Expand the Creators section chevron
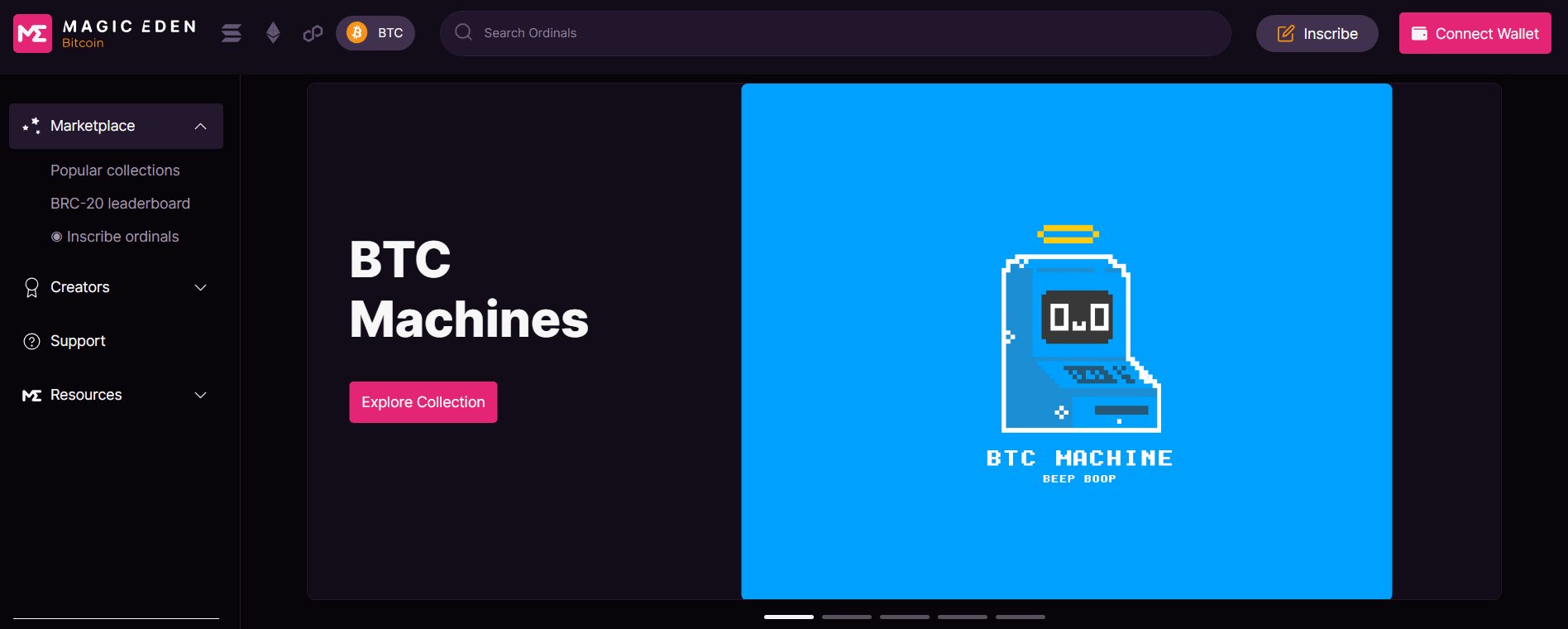This screenshot has height=629, width=1568. [x=200, y=287]
